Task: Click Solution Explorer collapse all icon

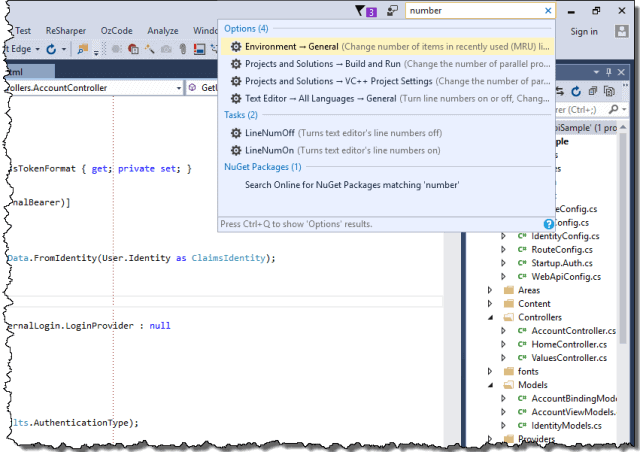Action: coord(593,91)
